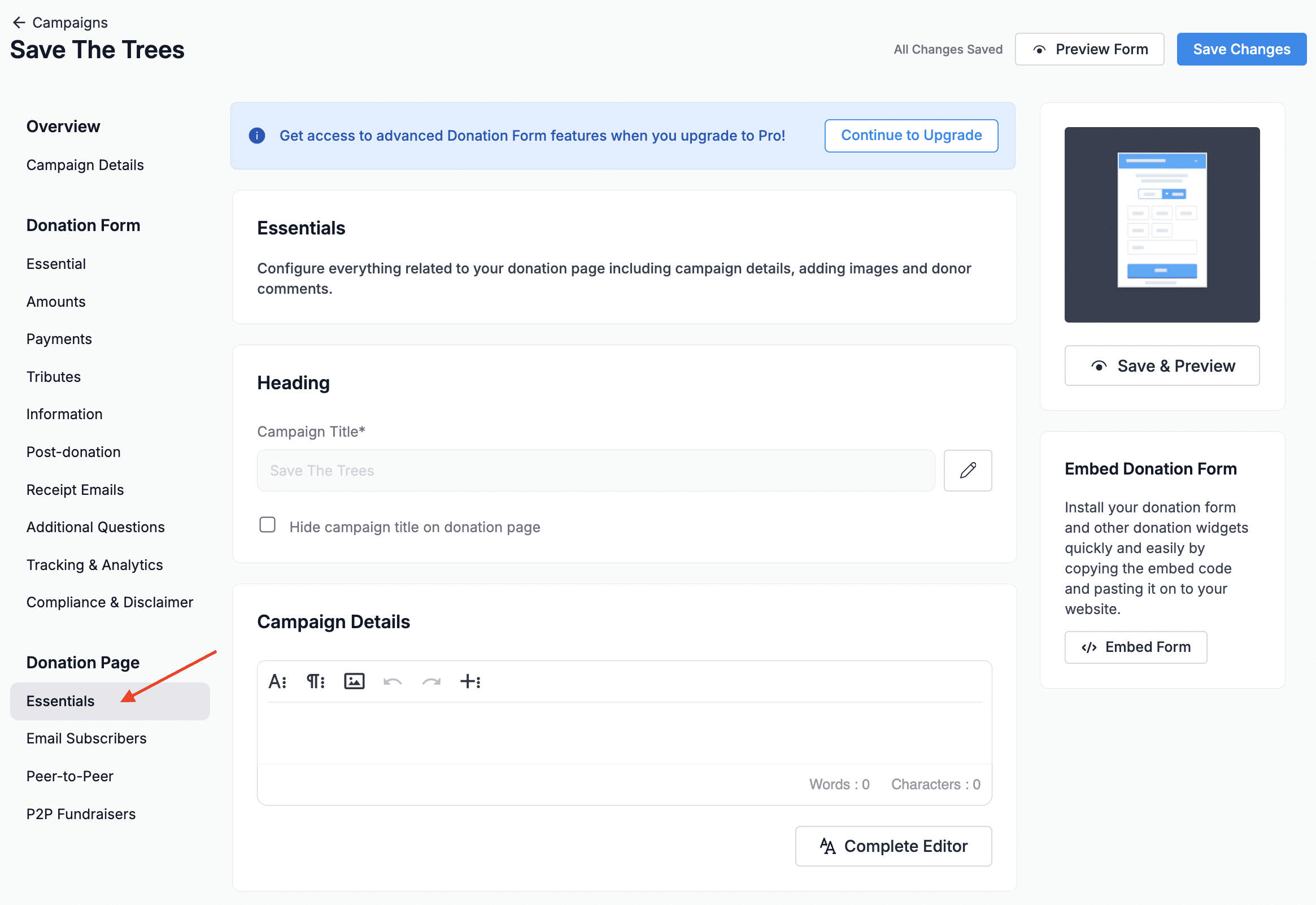The image size is (1316, 905).
Task: Open Amounts in Donation Form sidebar
Action: [x=55, y=302]
